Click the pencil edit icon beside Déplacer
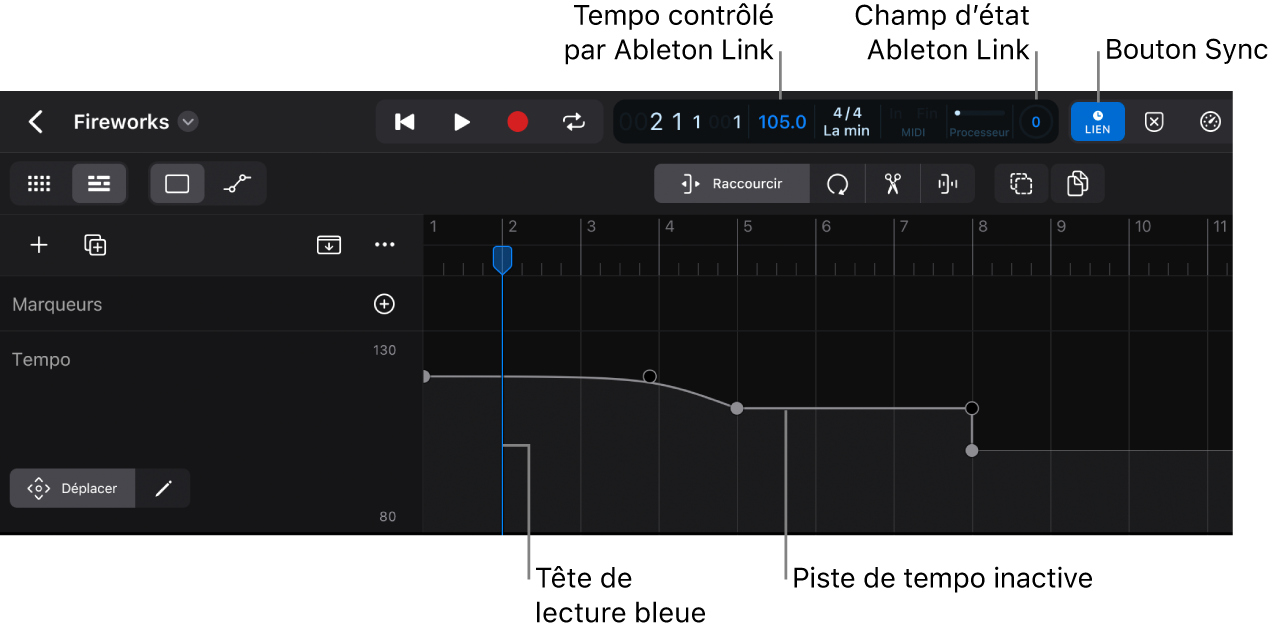 162,488
